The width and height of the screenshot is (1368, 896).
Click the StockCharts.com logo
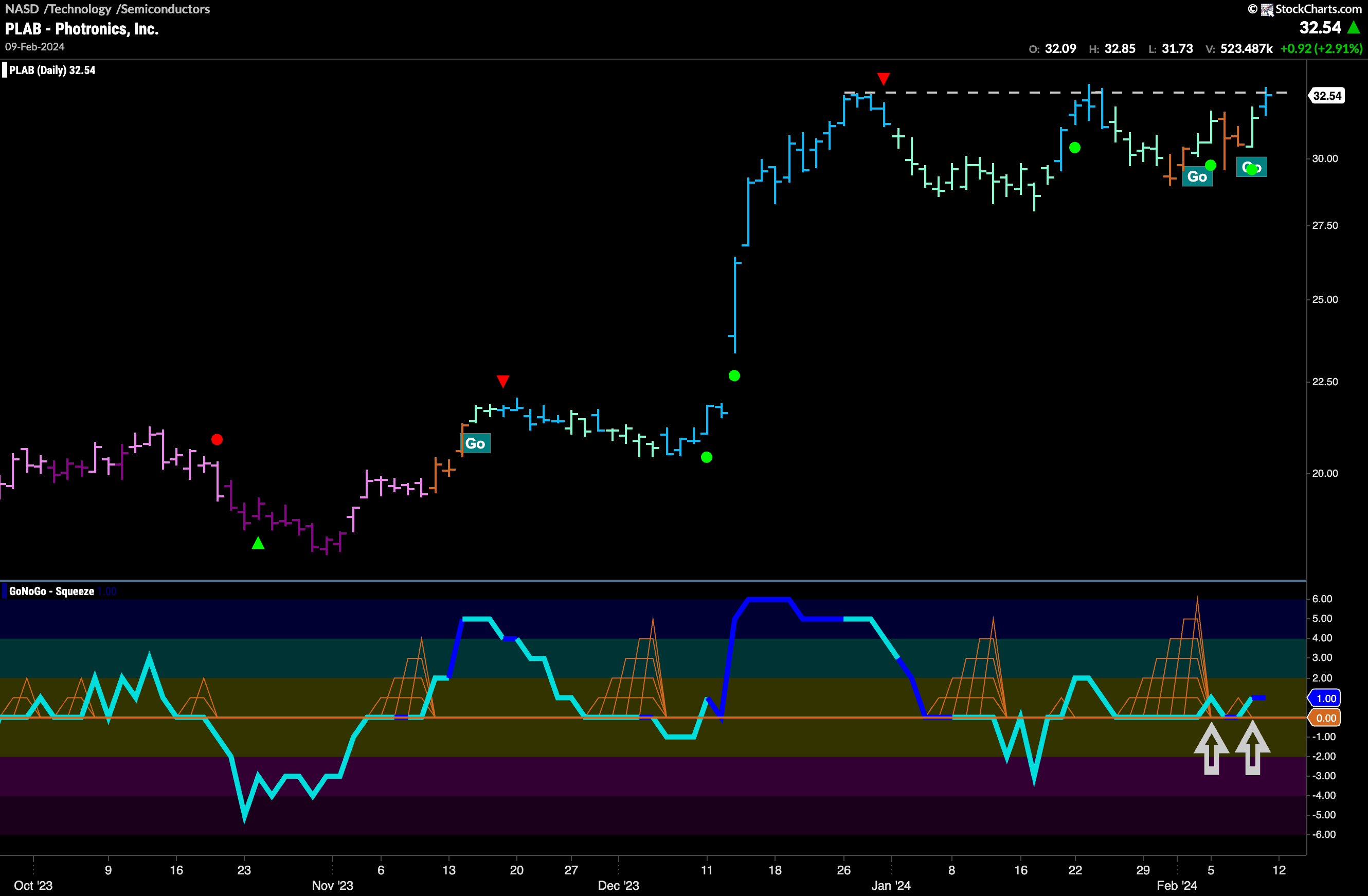coord(1310,9)
